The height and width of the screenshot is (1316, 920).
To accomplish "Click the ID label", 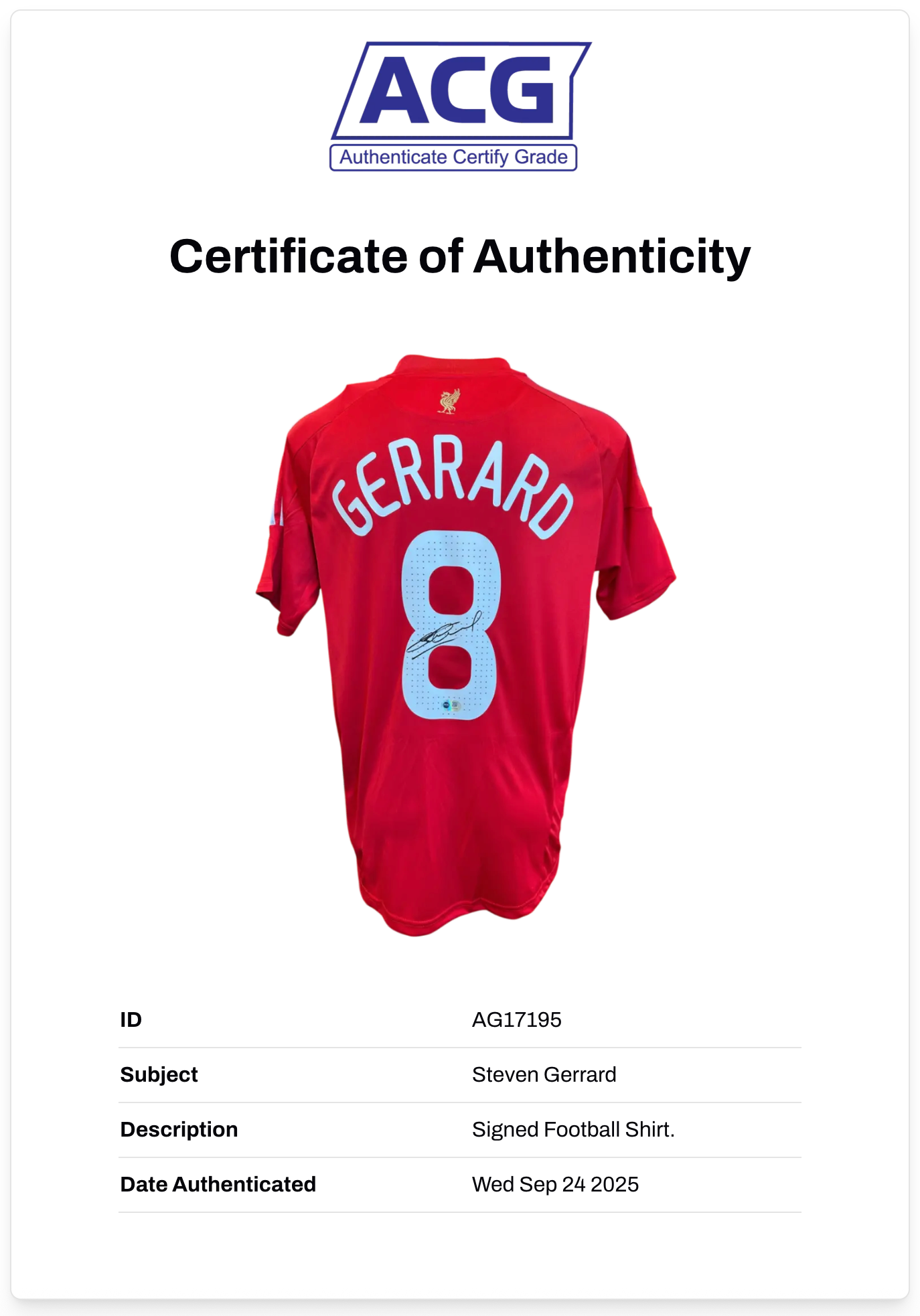I will pyautogui.click(x=131, y=1019).
